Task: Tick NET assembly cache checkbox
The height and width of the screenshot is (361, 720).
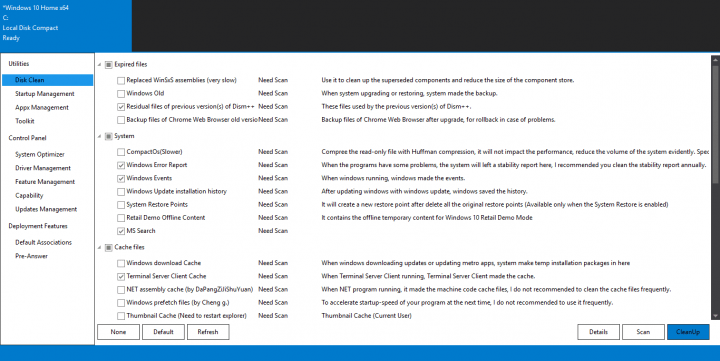Action: click(x=121, y=290)
